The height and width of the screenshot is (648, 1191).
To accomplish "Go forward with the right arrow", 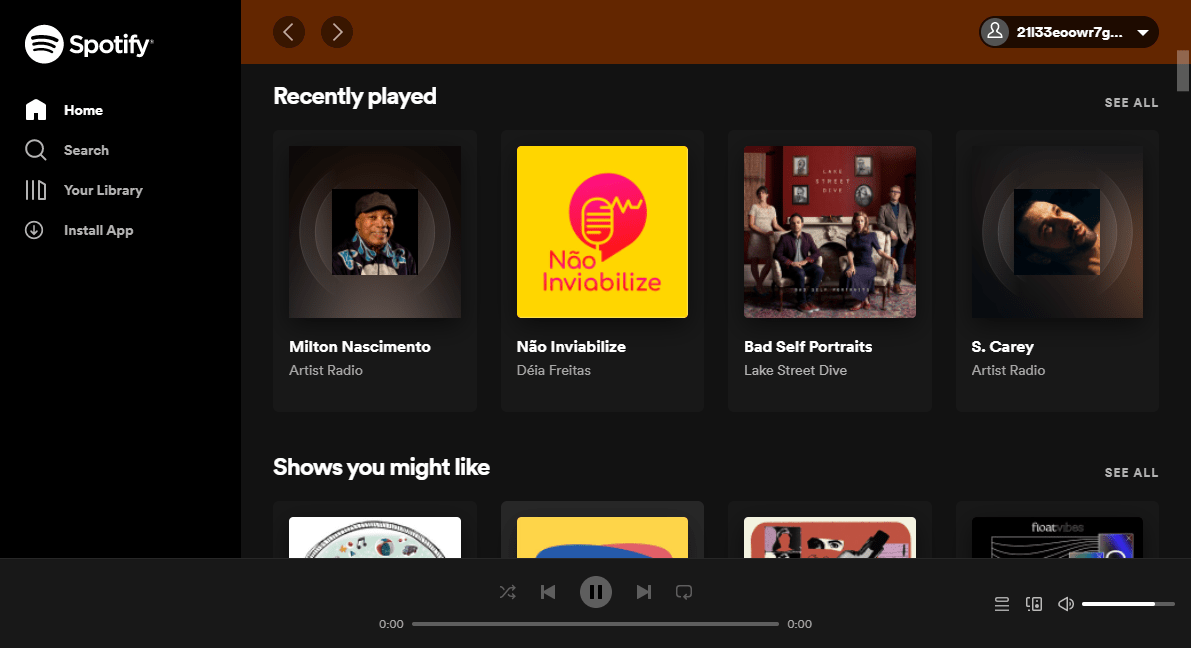I will click(336, 32).
